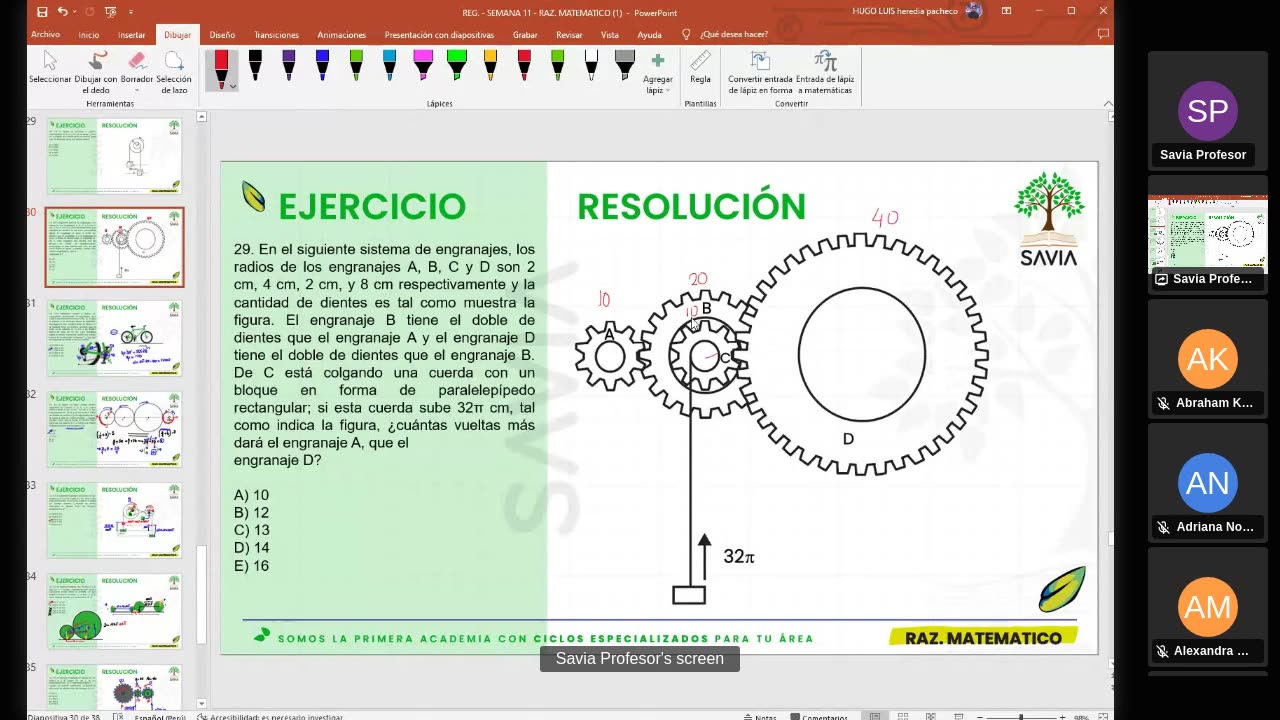
Task: Open the Diseño ribbon tab
Action: [x=222, y=35]
